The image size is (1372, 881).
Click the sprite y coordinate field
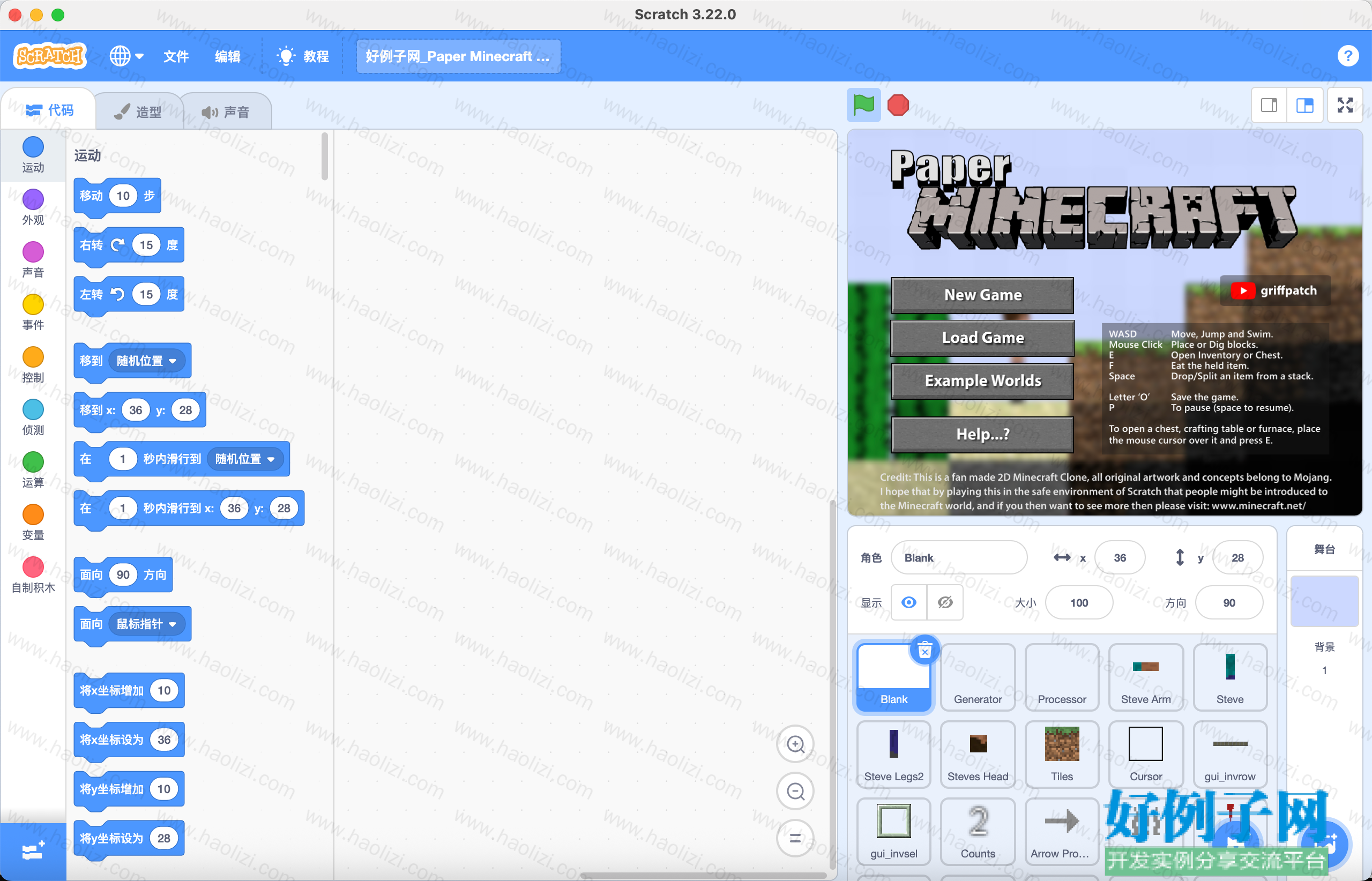(1237, 558)
